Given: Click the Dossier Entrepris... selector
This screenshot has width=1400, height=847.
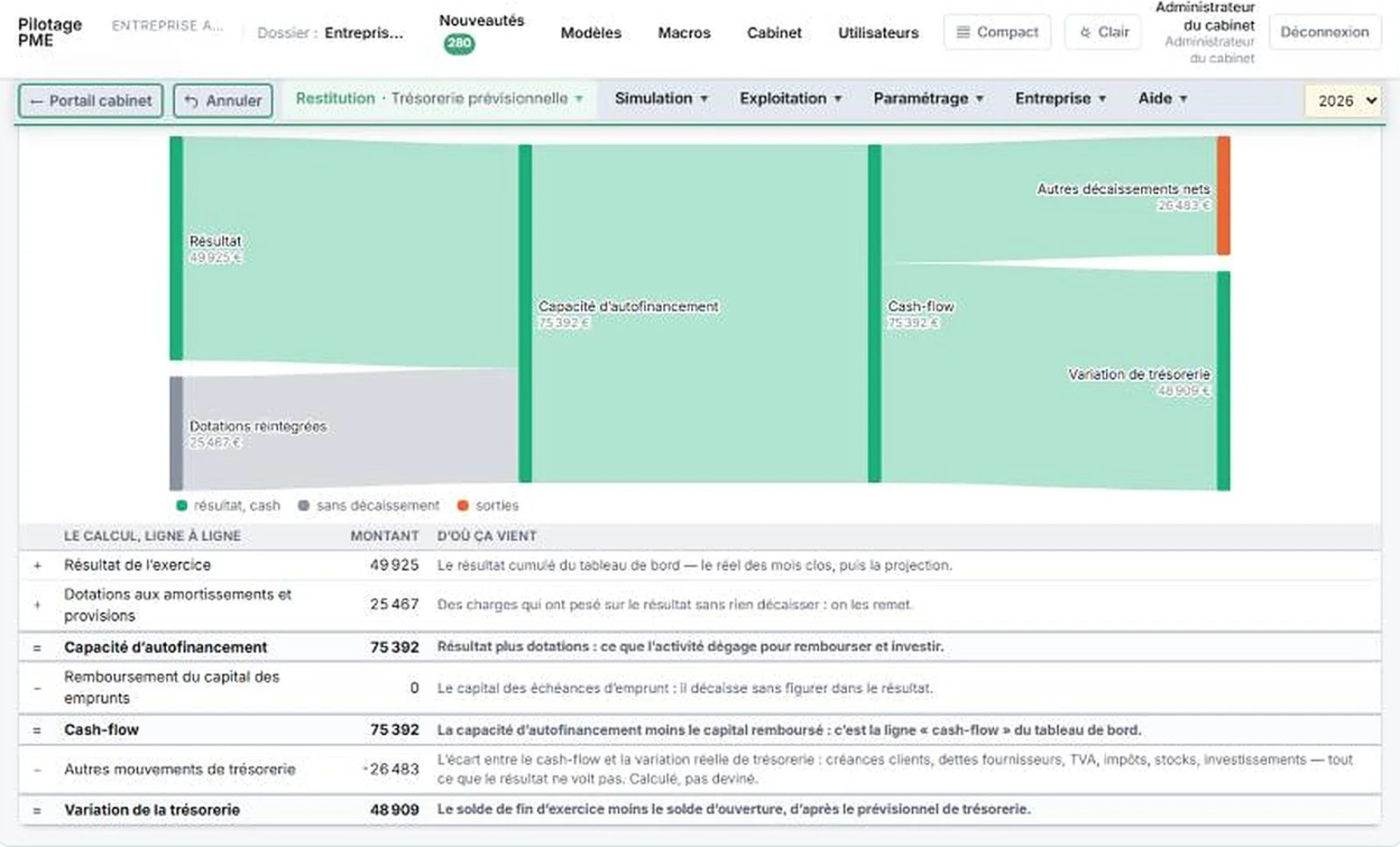Looking at the screenshot, I should 330,33.
